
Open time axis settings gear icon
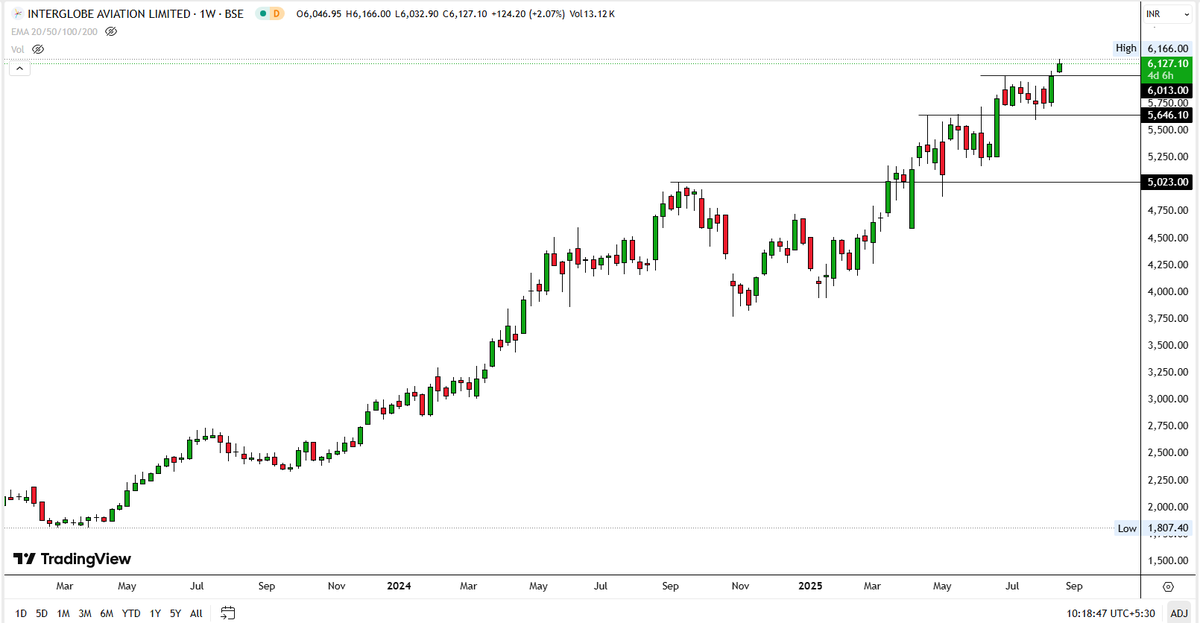[1169, 586]
